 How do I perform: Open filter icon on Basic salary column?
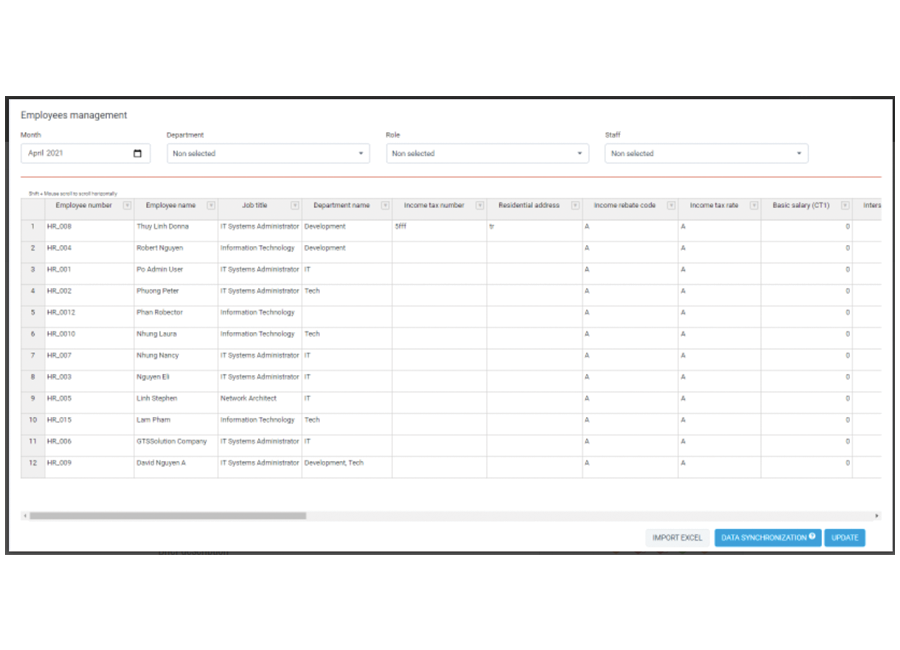pyautogui.click(x=845, y=206)
